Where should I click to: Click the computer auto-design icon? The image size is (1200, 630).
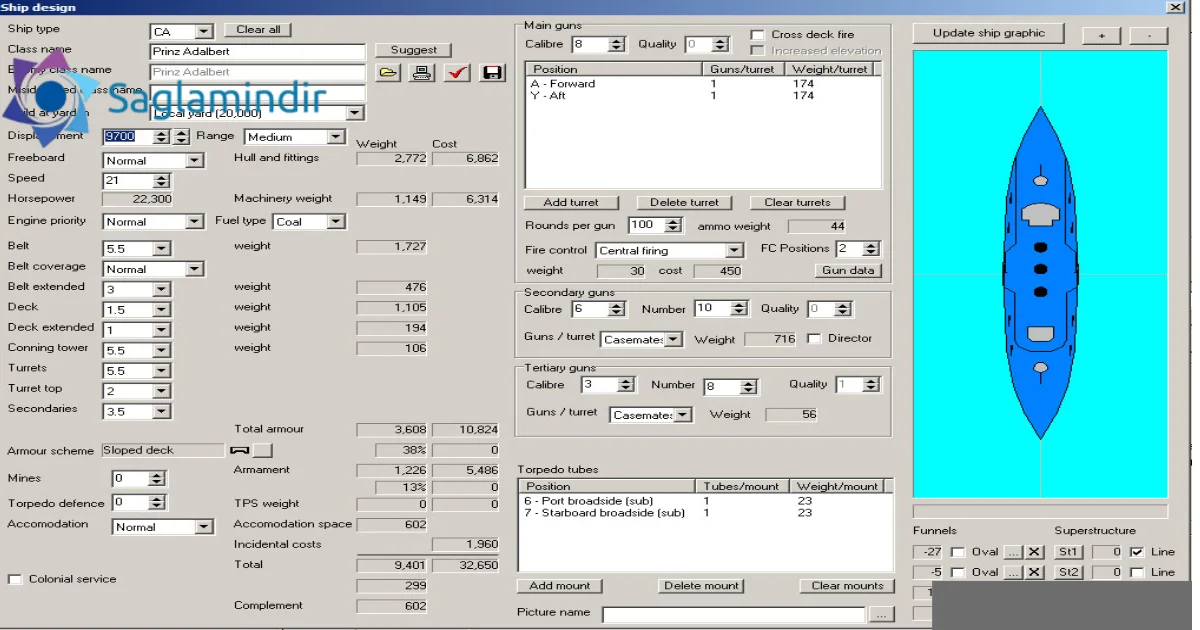click(x=422, y=72)
